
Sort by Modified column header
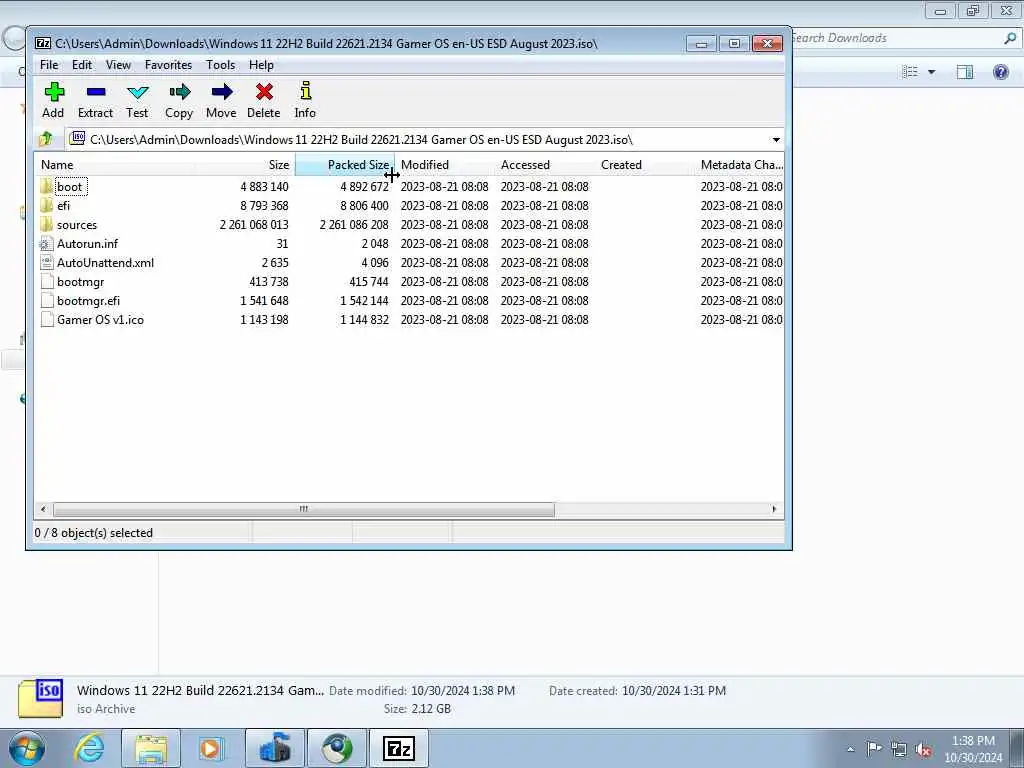tap(445, 165)
